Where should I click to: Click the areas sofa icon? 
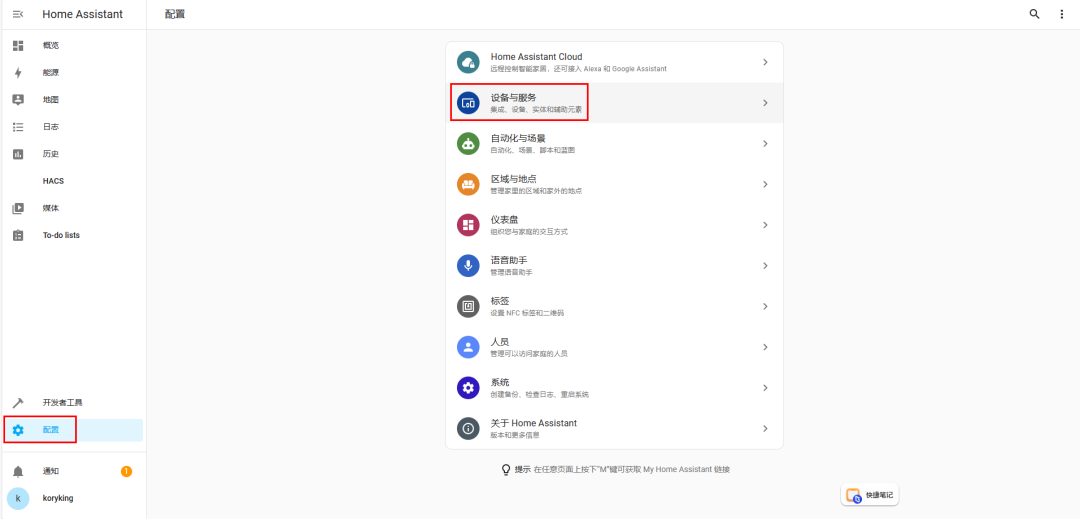coord(468,184)
